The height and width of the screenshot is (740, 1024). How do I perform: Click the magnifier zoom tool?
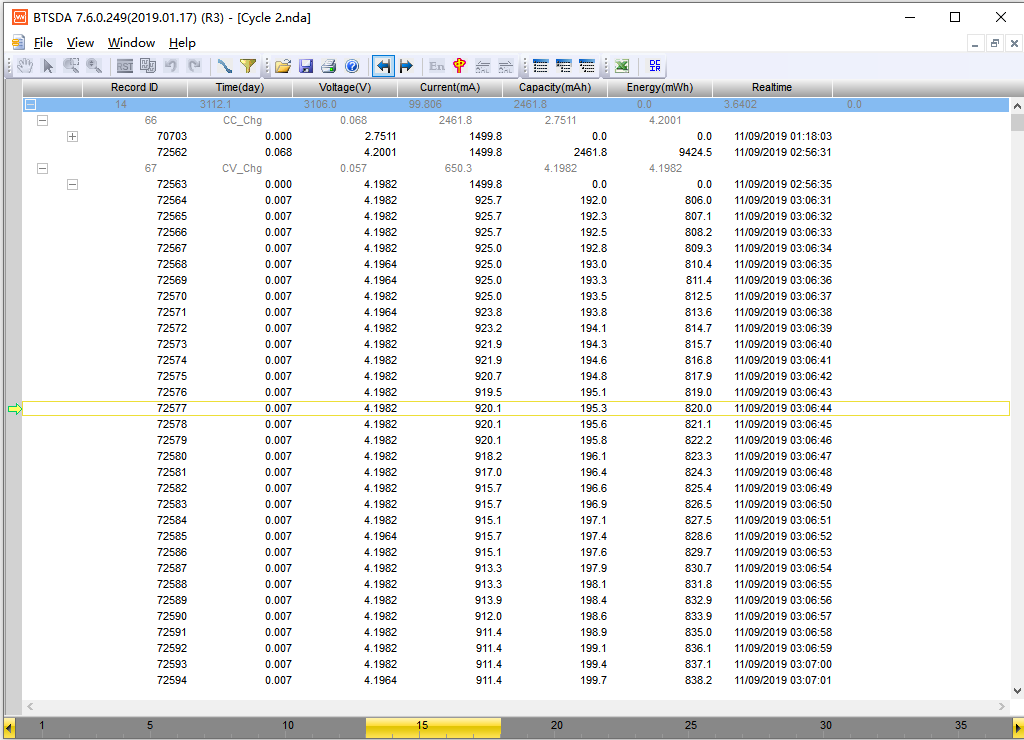(x=94, y=66)
